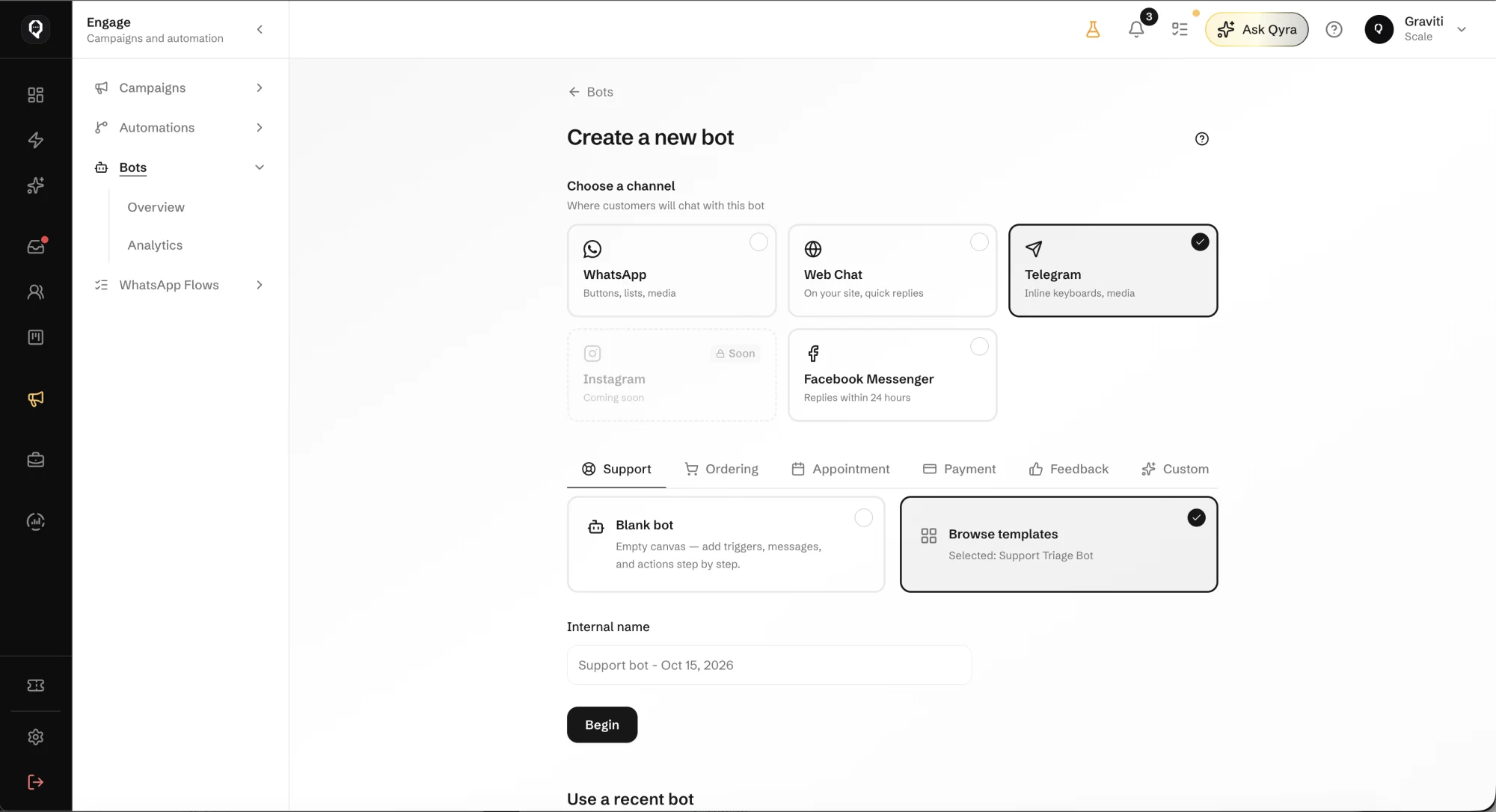This screenshot has width=1496, height=812.
Task: Click the Internal name input field
Action: 769,665
